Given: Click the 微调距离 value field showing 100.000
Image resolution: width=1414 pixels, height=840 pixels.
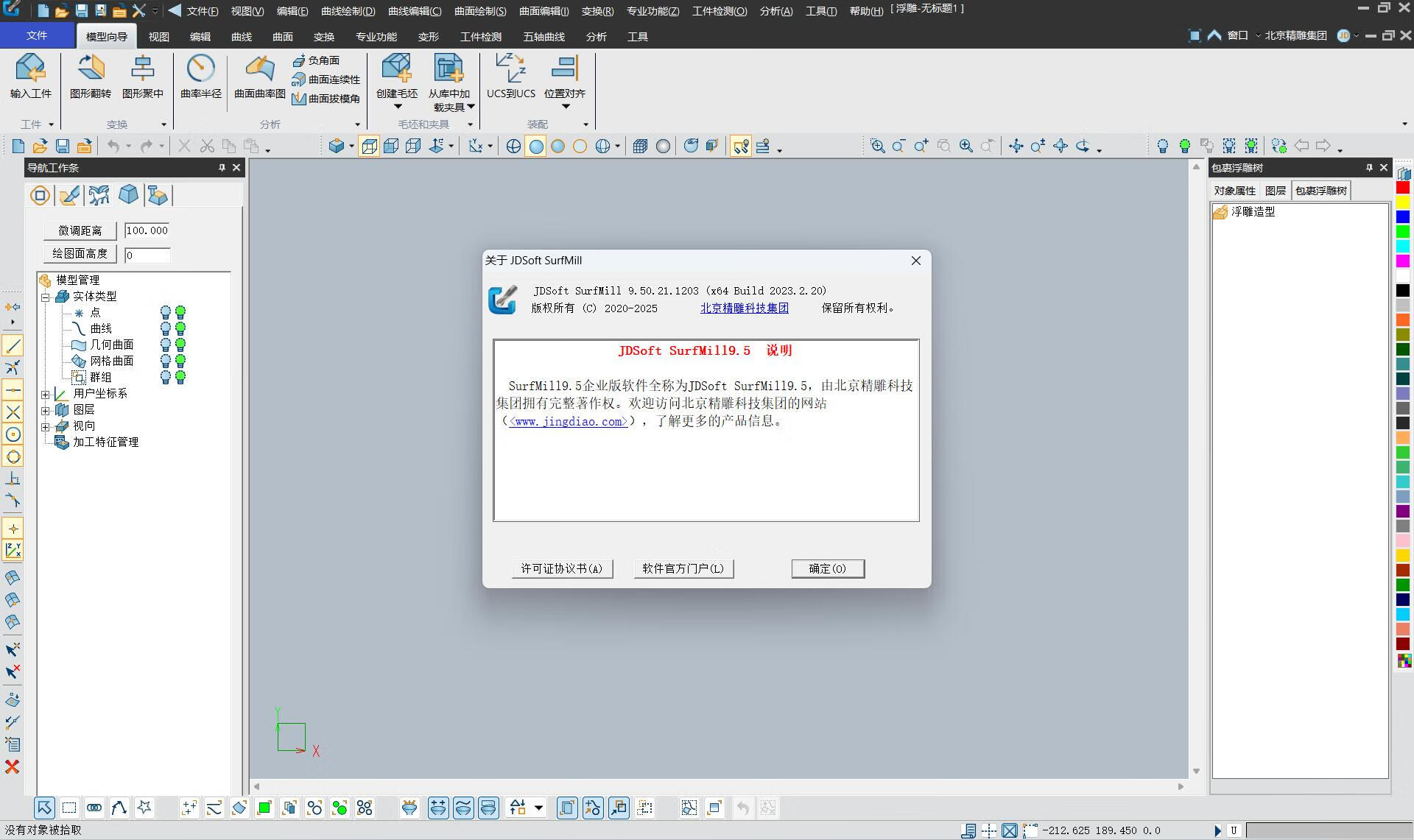Looking at the screenshot, I should tap(147, 230).
